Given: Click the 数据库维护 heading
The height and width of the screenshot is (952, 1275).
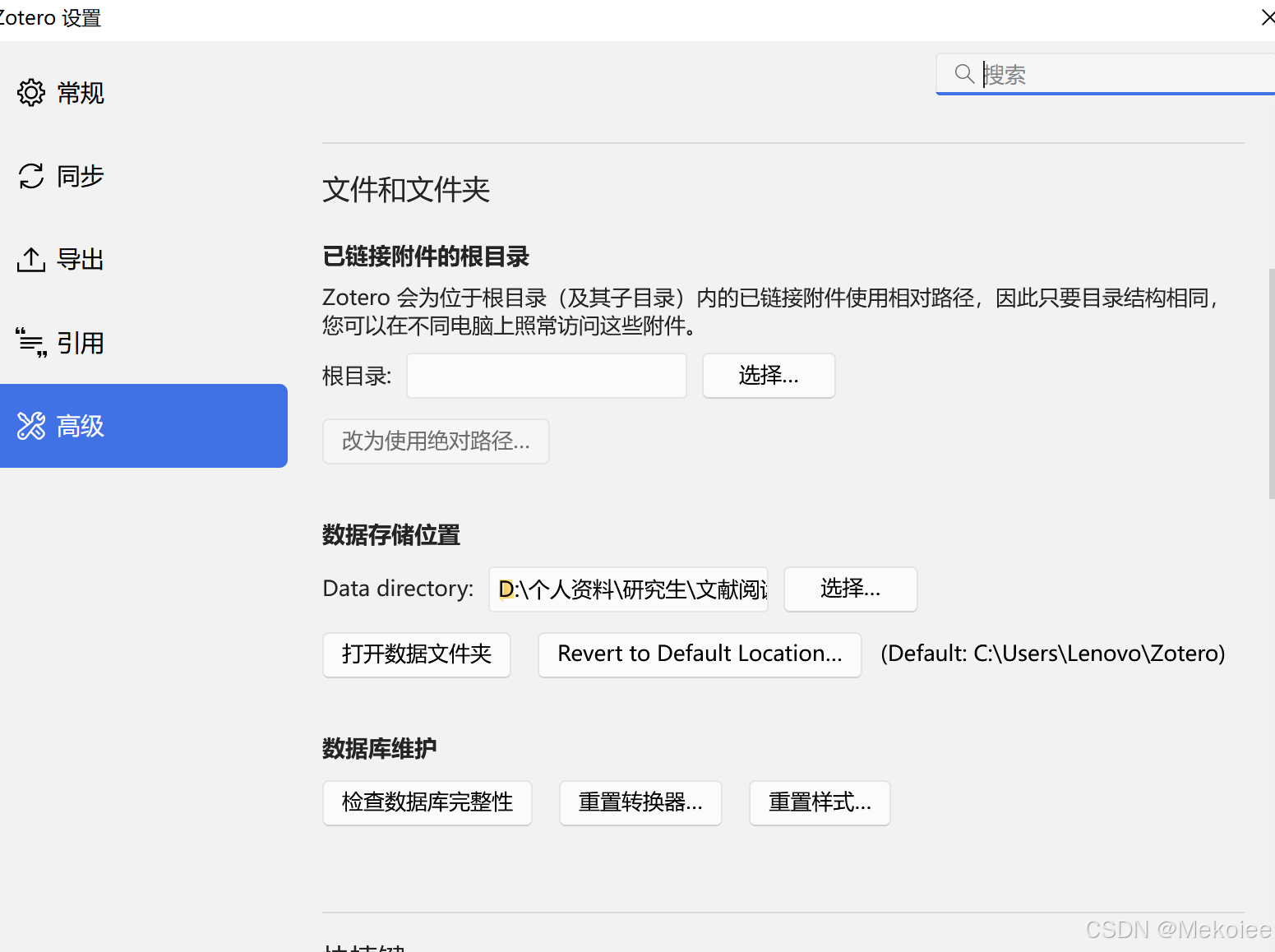Looking at the screenshot, I should (380, 749).
